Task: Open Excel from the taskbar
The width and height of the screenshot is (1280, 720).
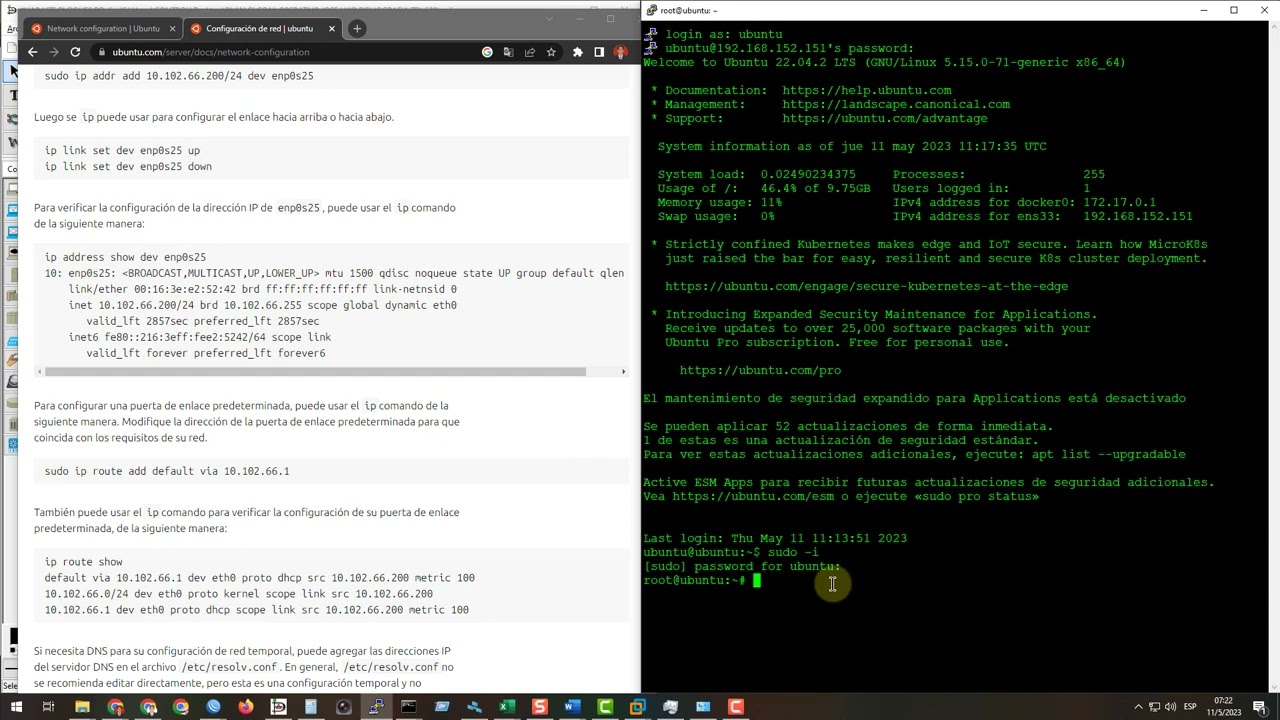Action: click(x=507, y=707)
